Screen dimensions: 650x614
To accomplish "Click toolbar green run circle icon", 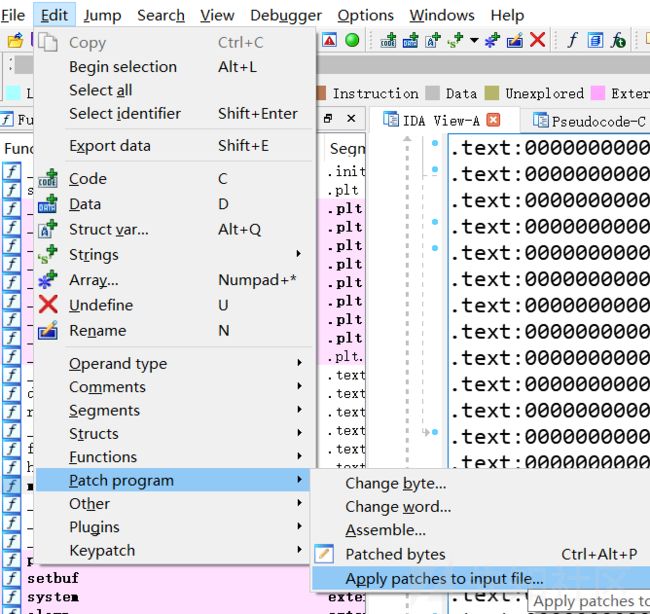I will coord(352,40).
